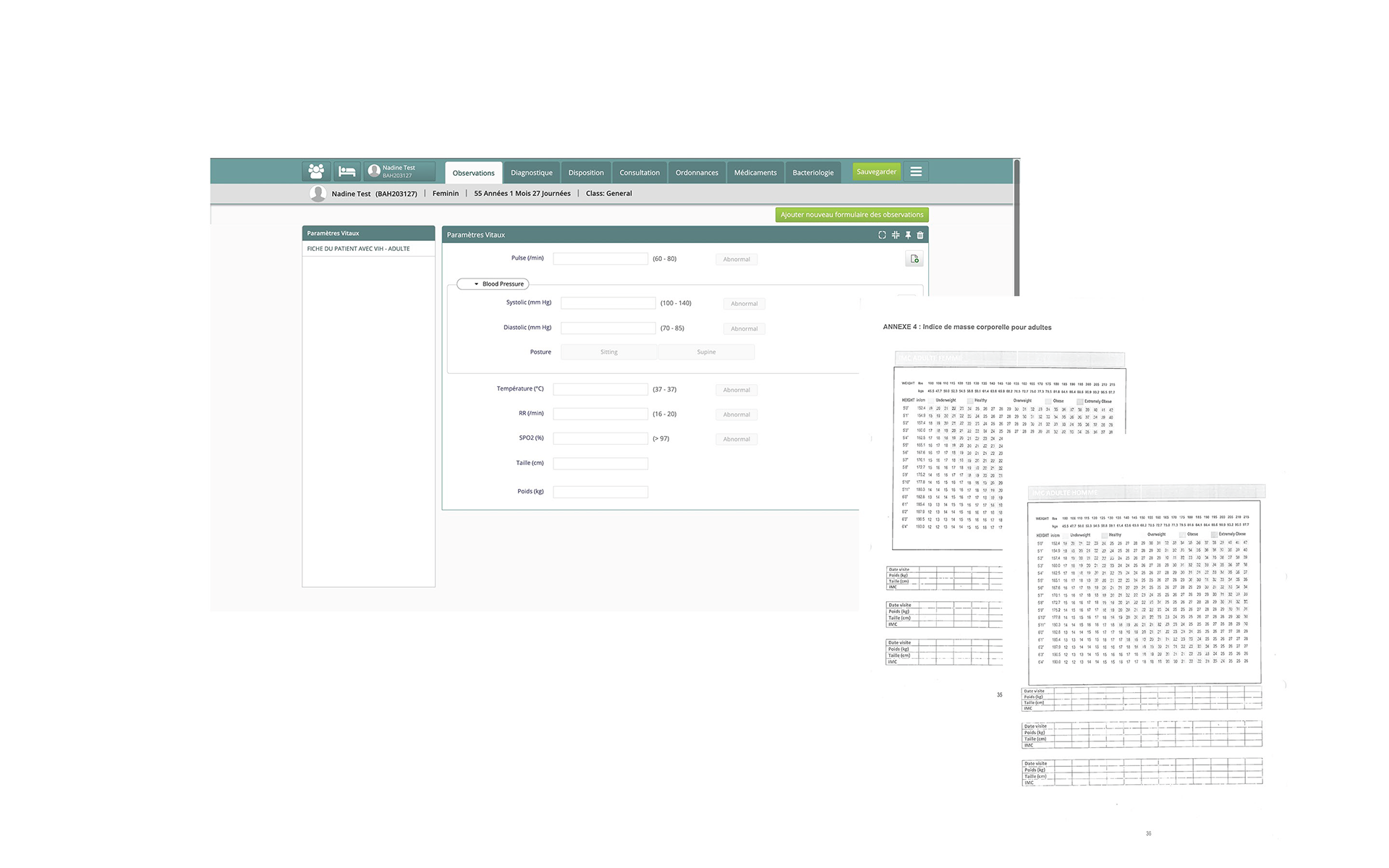Screen dimensions: 1389x868
Task: Click 'Feminin' in patient info bar
Action: (446, 194)
